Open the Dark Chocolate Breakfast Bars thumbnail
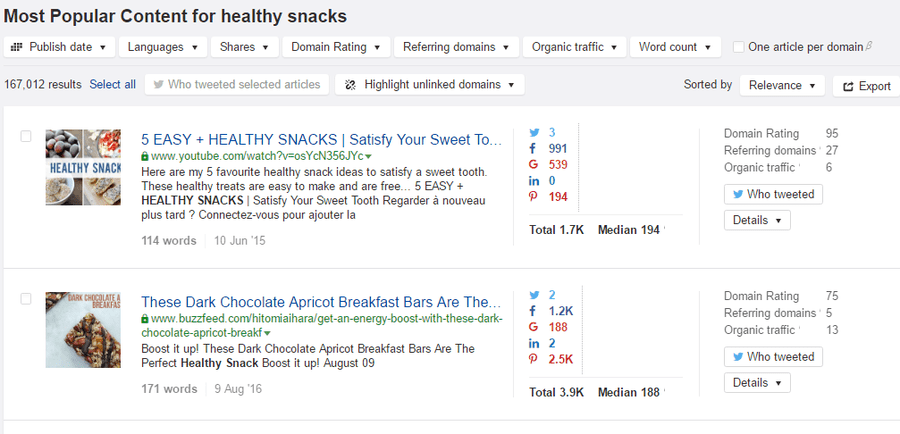The height and width of the screenshot is (434, 900). 83,330
